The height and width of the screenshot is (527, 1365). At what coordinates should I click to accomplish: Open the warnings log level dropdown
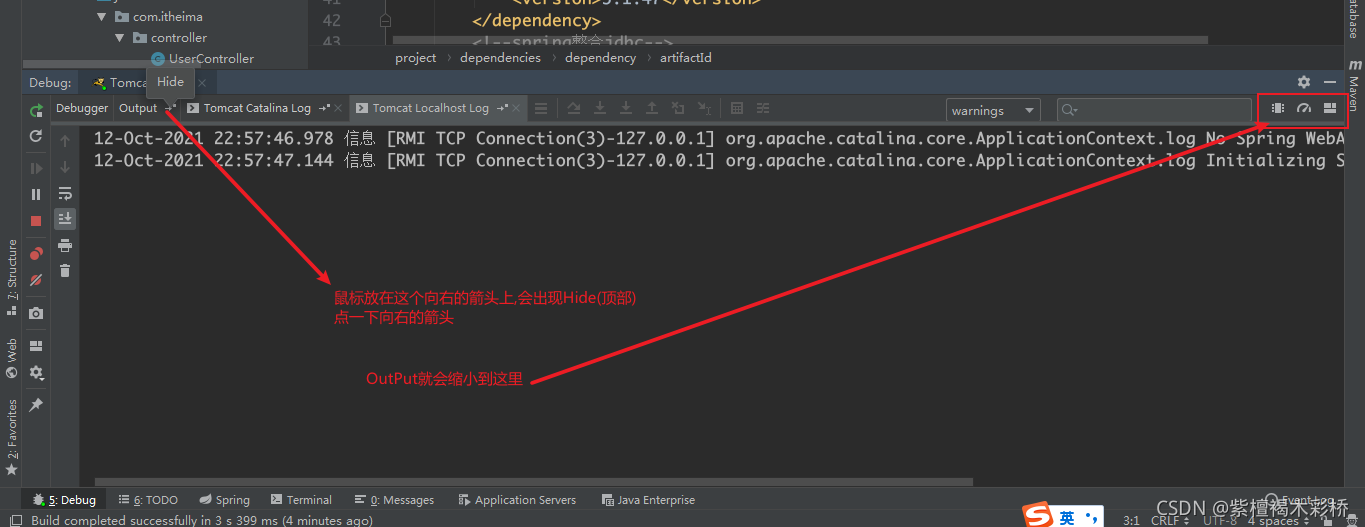993,110
